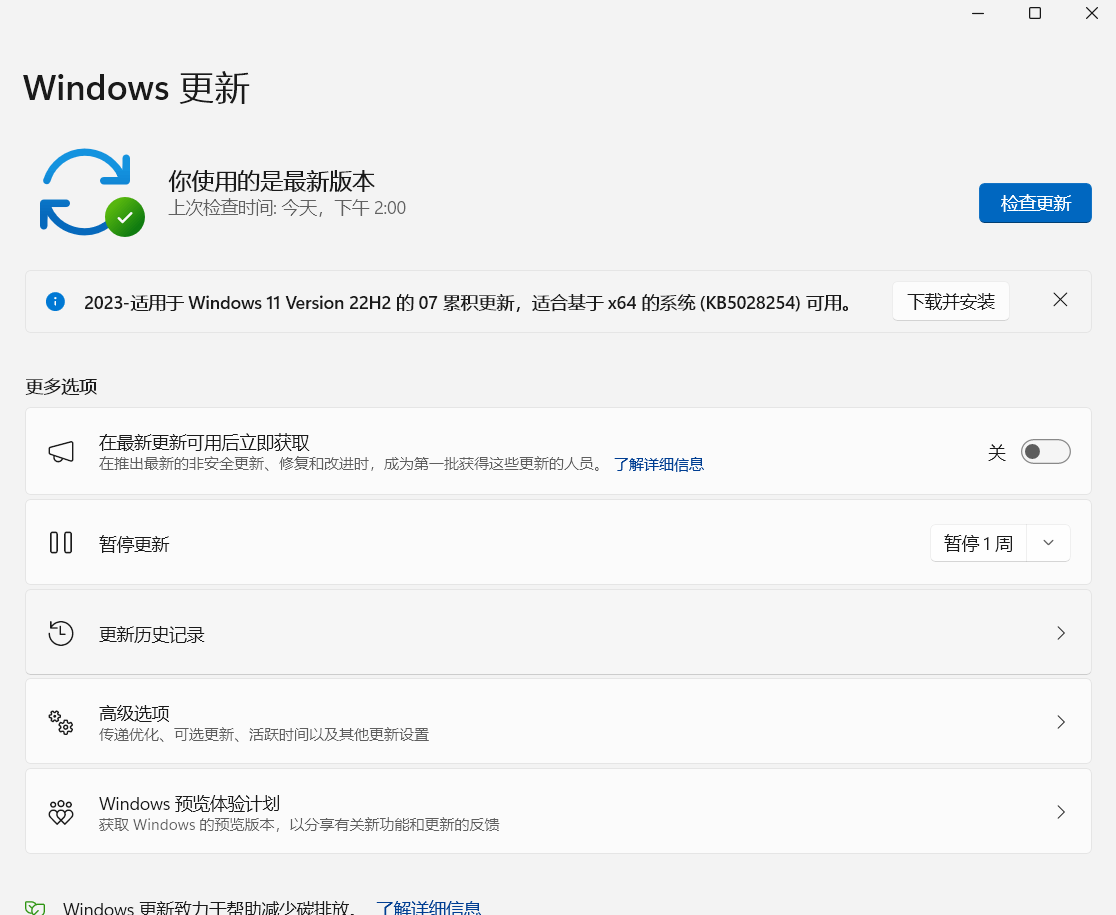The width and height of the screenshot is (1116, 915).
Task: Click the 在最新更新可用后立即获取 title
Action: [x=204, y=443]
